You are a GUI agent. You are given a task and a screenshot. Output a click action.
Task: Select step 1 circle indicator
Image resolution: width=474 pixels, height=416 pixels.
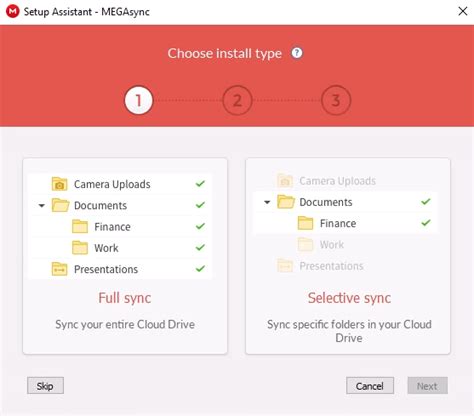coord(138,100)
